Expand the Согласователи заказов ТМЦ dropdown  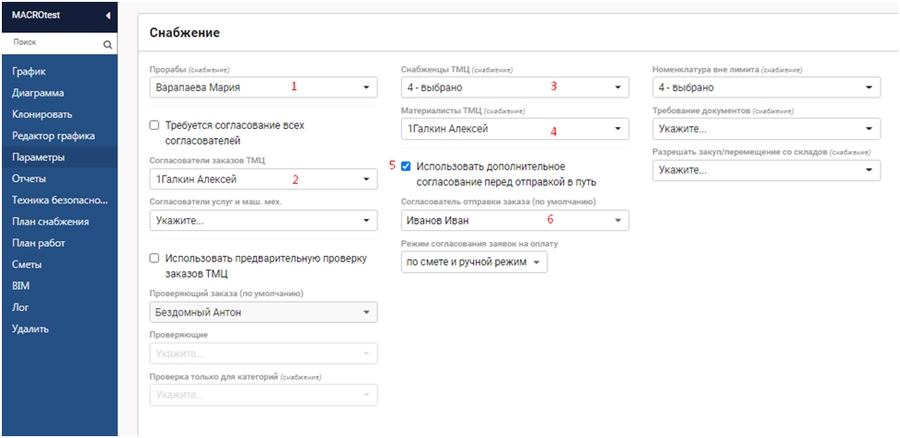[263, 179]
